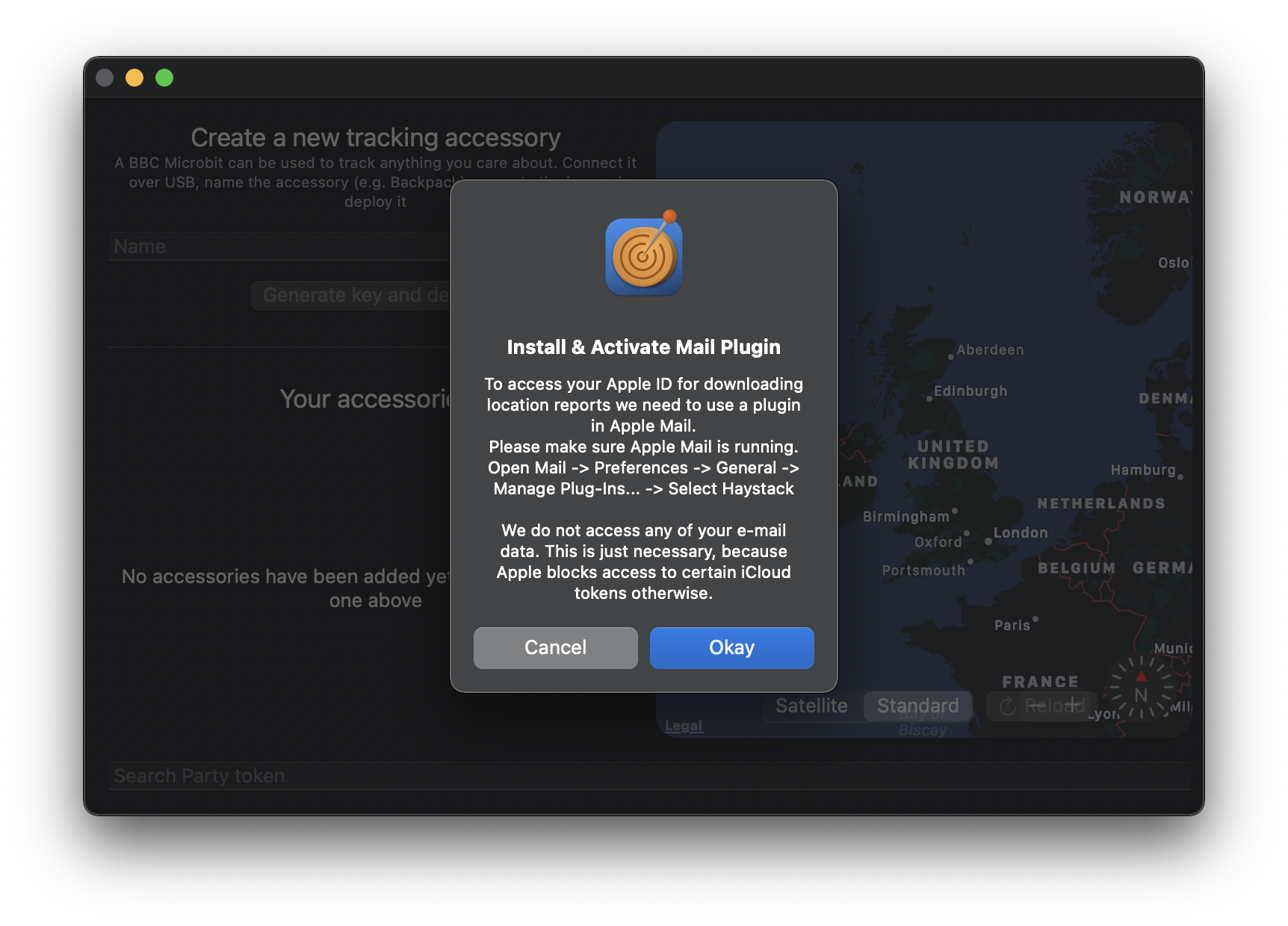
Task: Confirm the dialog with Okay button
Action: [731, 647]
